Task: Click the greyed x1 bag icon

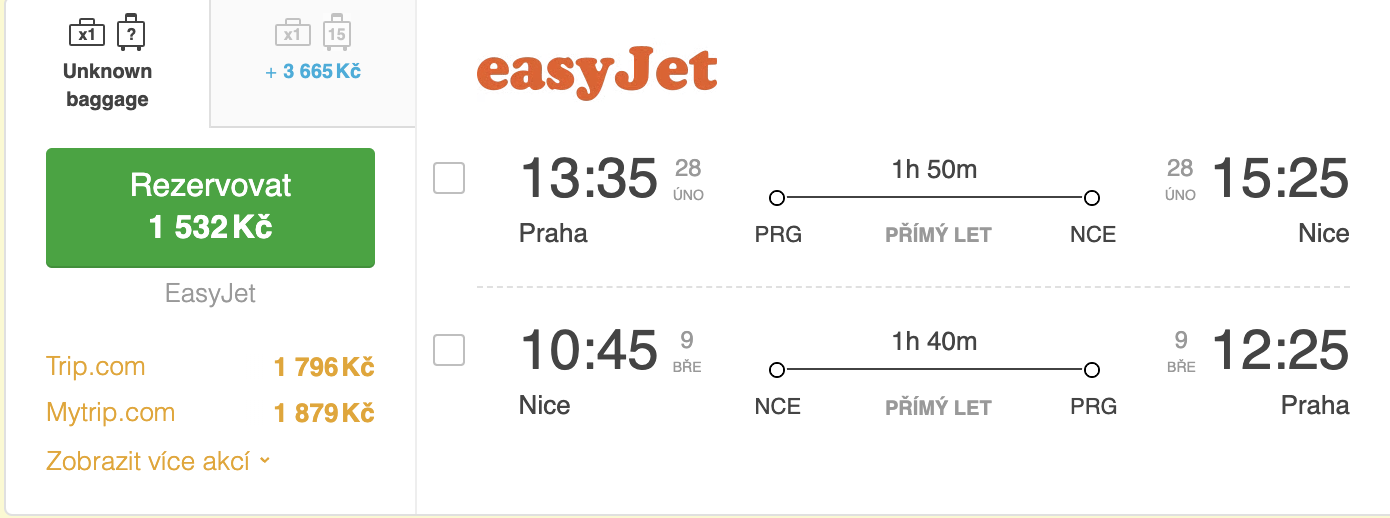Action: 292,34
